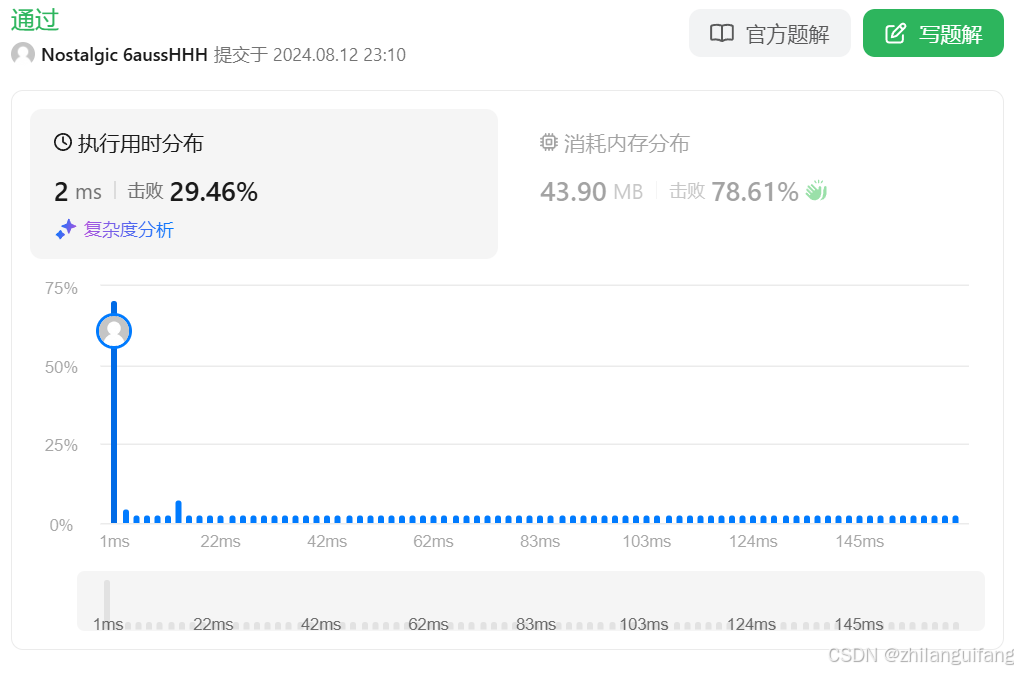Click the small raised bar before 22ms

coord(179,512)
